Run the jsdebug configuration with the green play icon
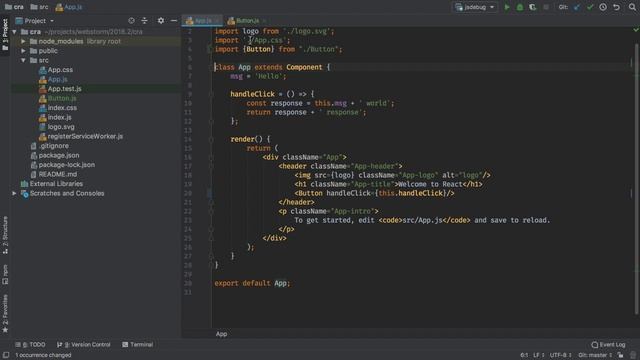 click(507, 7)
